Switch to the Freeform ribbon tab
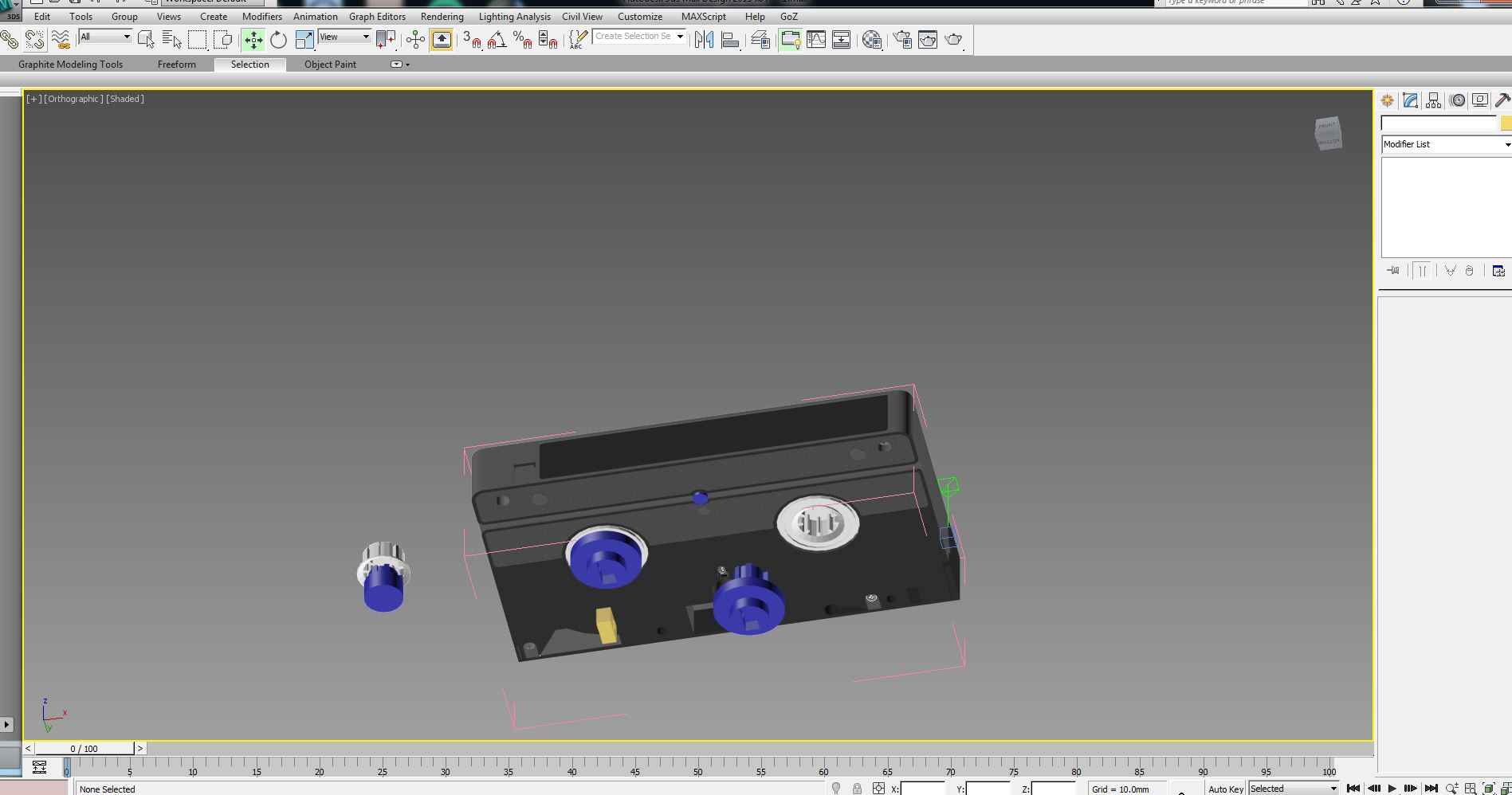The image size is (1512, 795). pyautogui.click(x=177, y=65)
